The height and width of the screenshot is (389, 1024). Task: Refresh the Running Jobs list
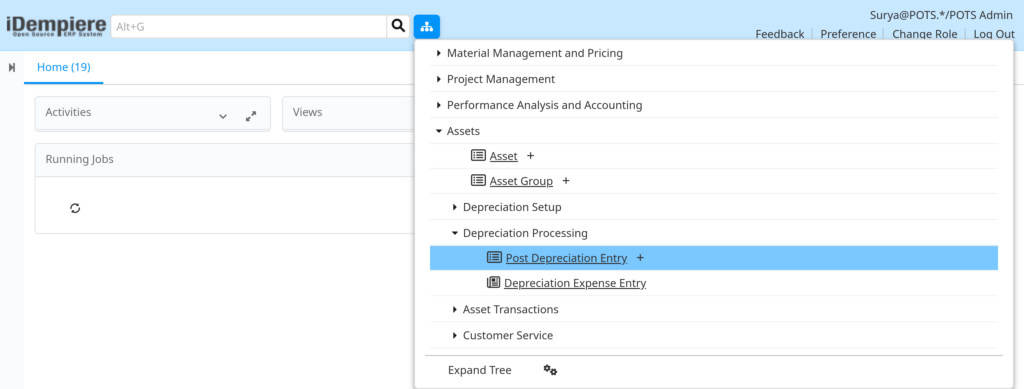pyautogui.click(x=75, y=208)
